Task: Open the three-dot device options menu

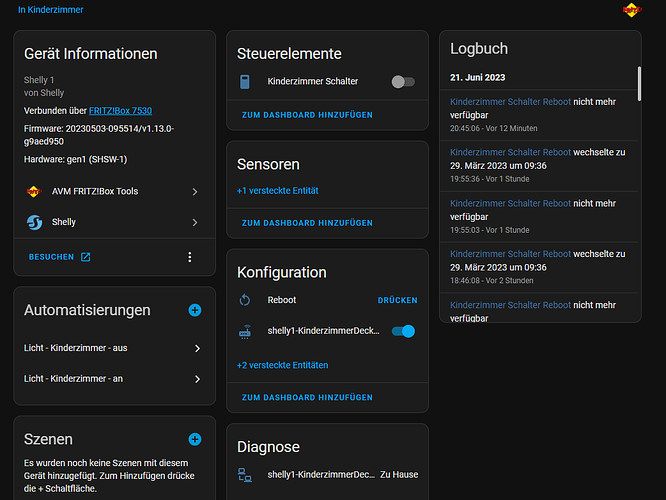Action: point(190,257)
